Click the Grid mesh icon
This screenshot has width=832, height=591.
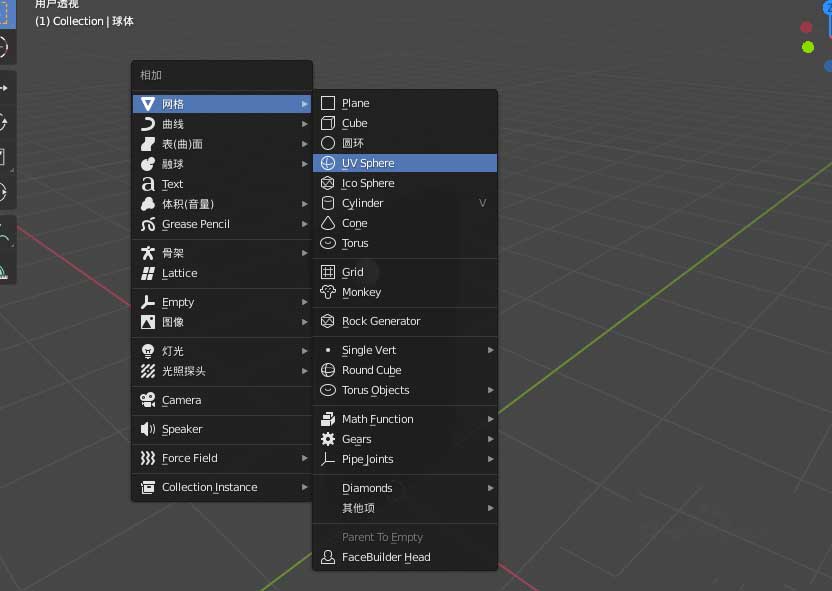coord(328,272)
